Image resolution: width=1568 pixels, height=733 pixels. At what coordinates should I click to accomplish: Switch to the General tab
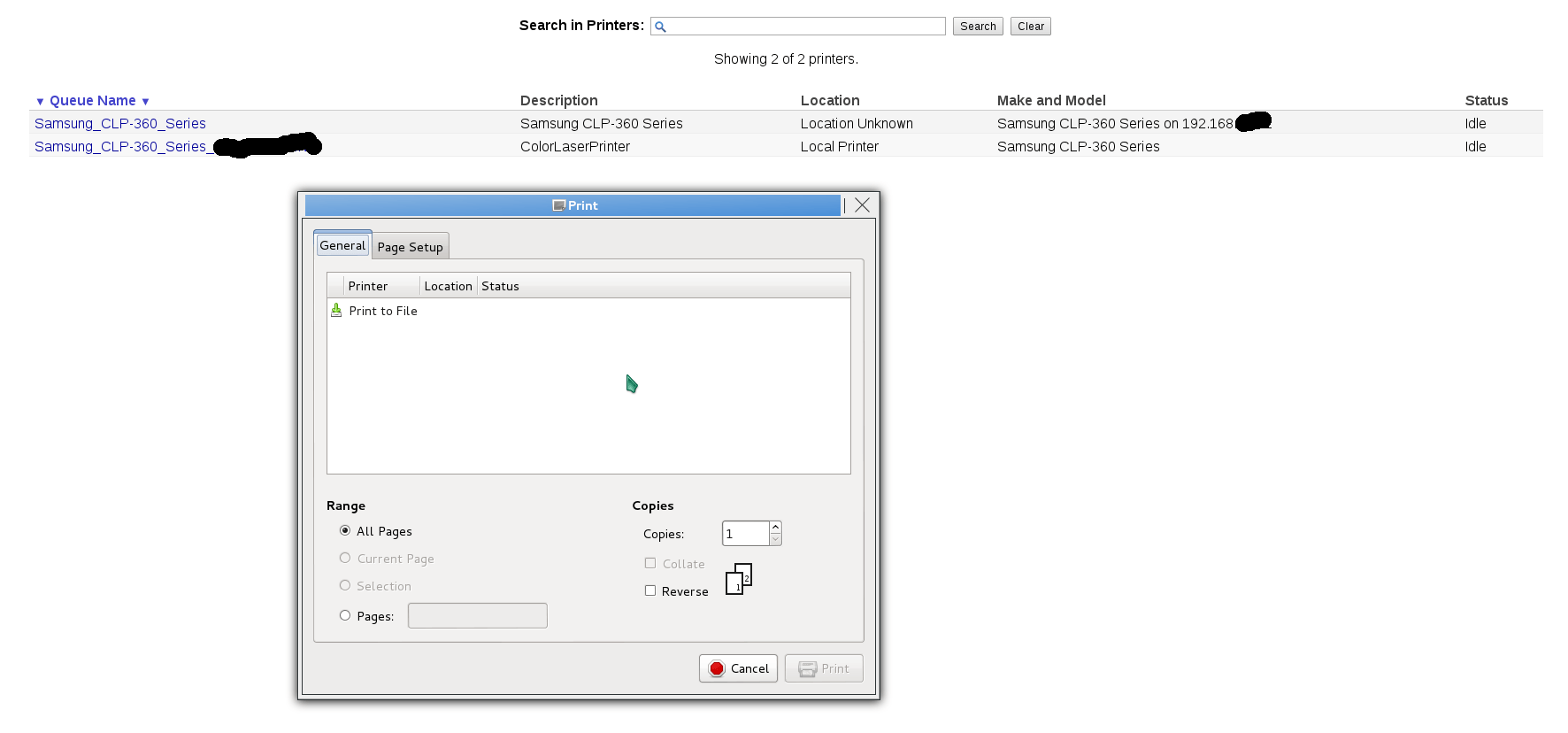point(342,245)
